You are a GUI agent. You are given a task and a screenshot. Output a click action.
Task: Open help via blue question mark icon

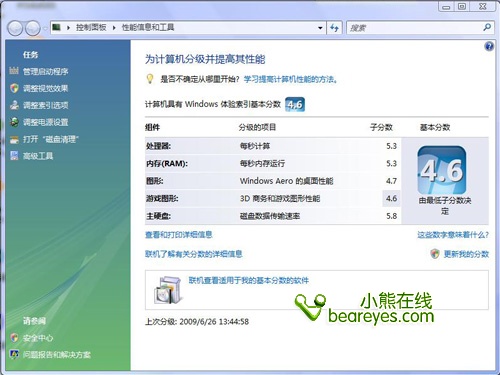click(x=489, y=46)
